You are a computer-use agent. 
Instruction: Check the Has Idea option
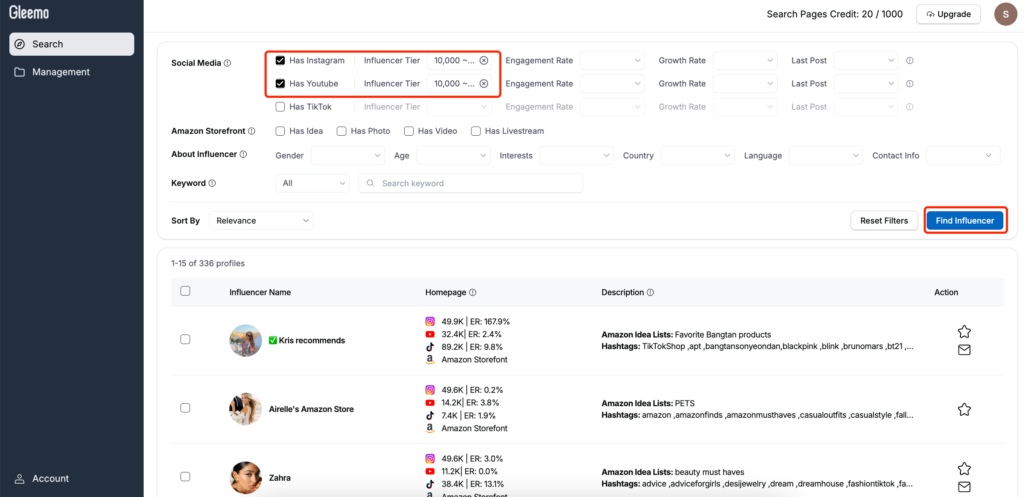(x=280, y=131)
